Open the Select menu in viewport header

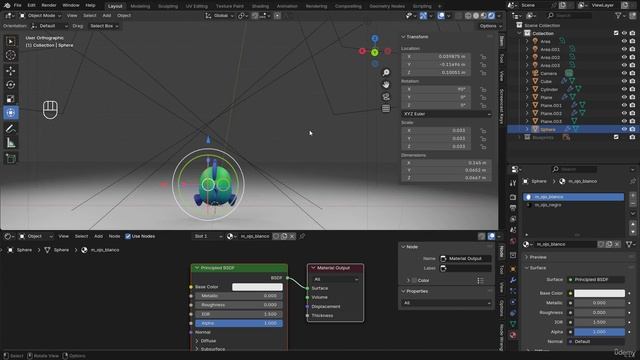(89, 16)
